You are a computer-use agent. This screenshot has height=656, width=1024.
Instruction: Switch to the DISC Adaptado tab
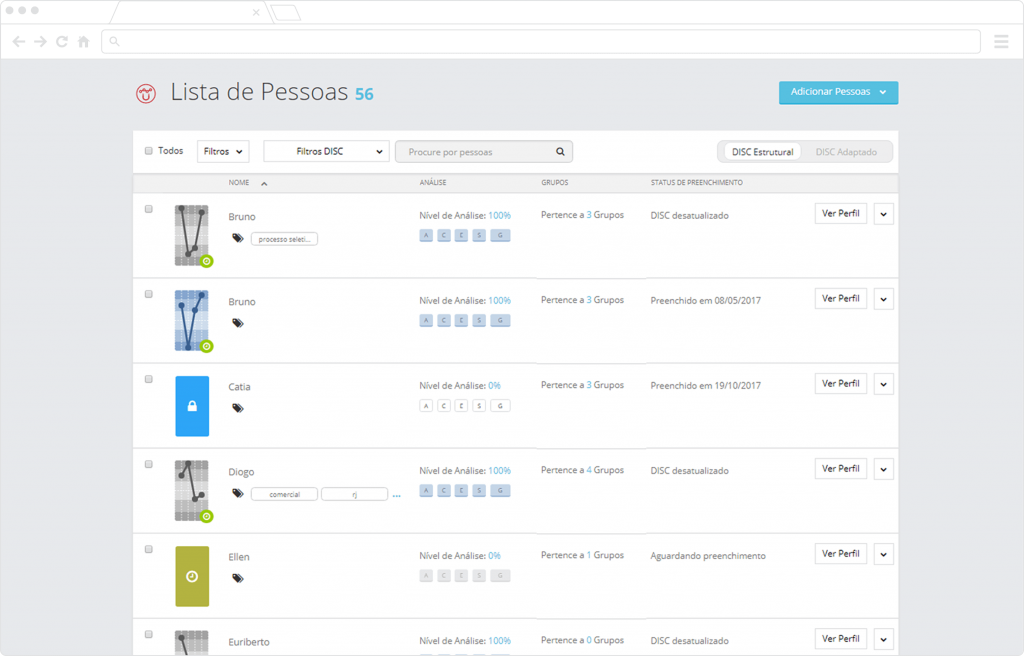click(846, 152)
